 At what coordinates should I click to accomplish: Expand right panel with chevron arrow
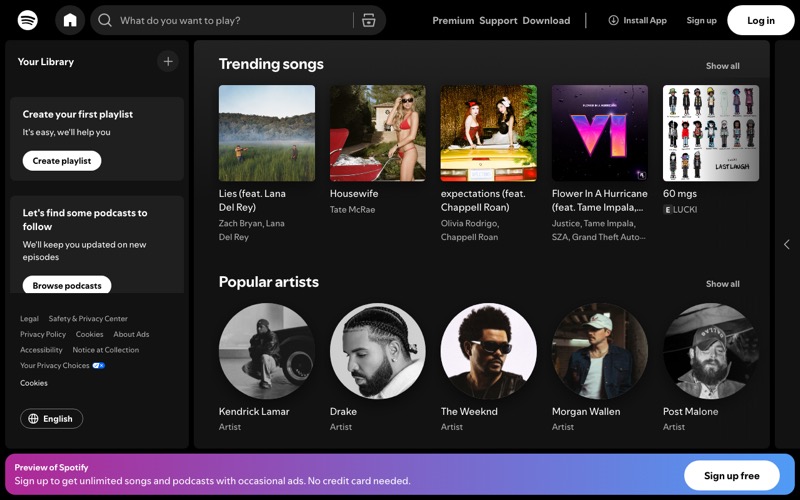[787, 244]
